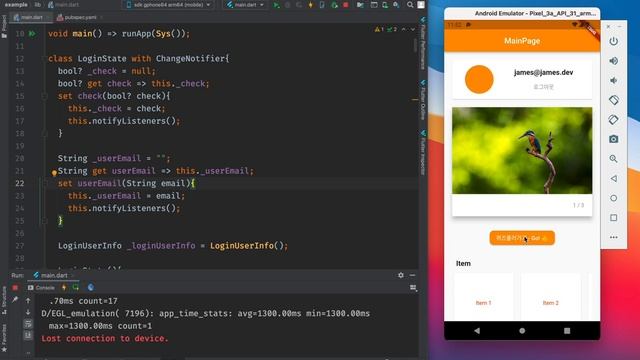Click emulator sidebar Overview square
The image size is (640, 360).
click(x=613, y=218)
